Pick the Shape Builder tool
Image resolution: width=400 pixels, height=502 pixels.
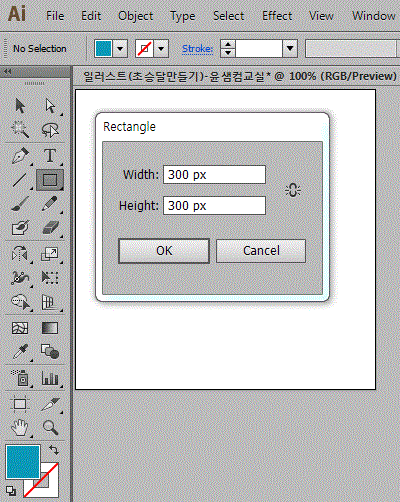point(20,302)
